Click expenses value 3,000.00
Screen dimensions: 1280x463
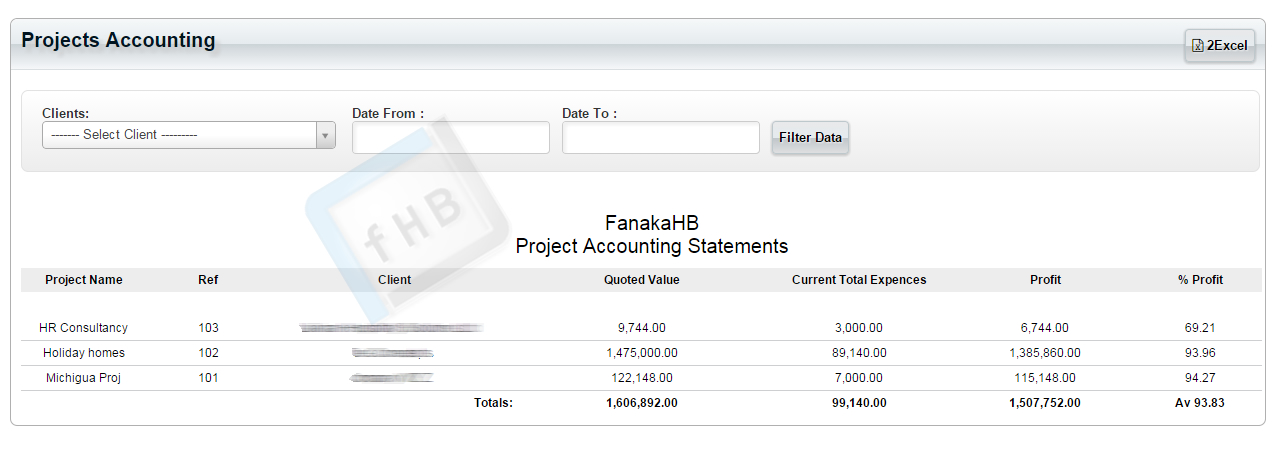coord(859,328)
